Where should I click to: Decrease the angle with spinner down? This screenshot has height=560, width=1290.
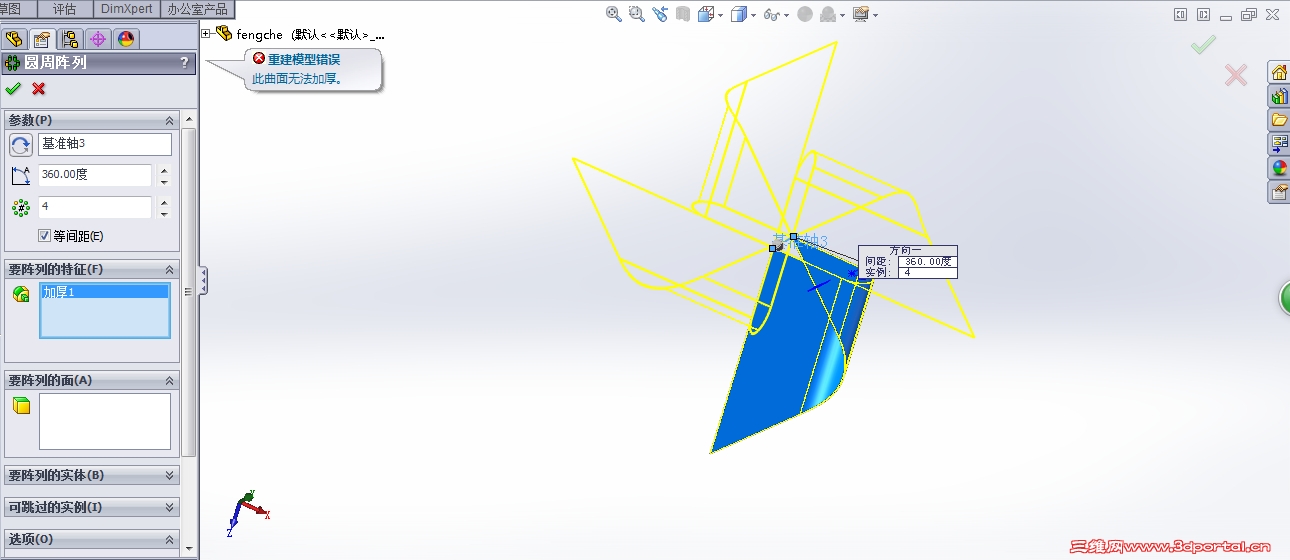click(164, 181)
